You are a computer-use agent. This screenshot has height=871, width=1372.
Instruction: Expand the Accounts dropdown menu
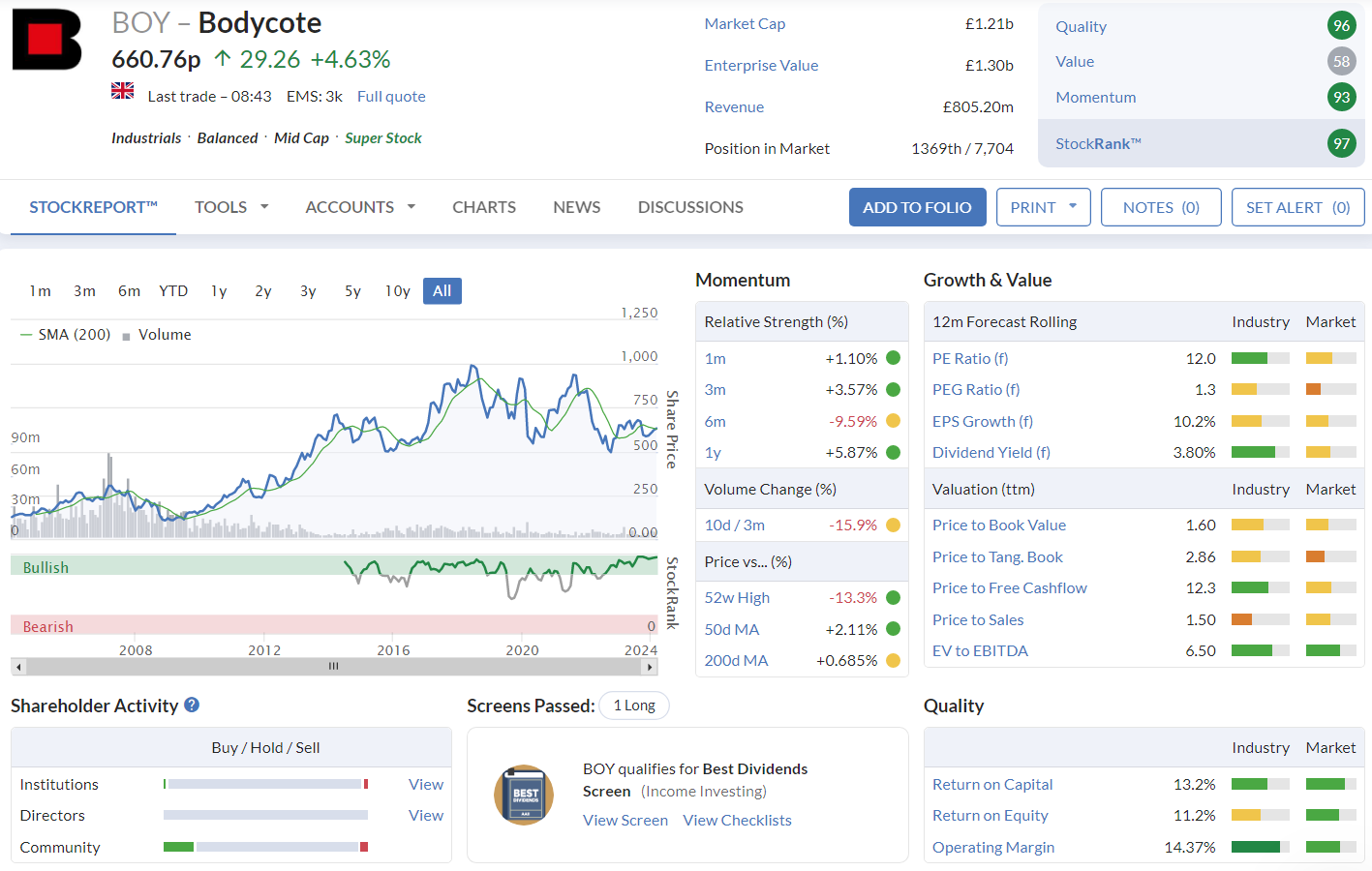pyautogui.click(x=360, y=207)
